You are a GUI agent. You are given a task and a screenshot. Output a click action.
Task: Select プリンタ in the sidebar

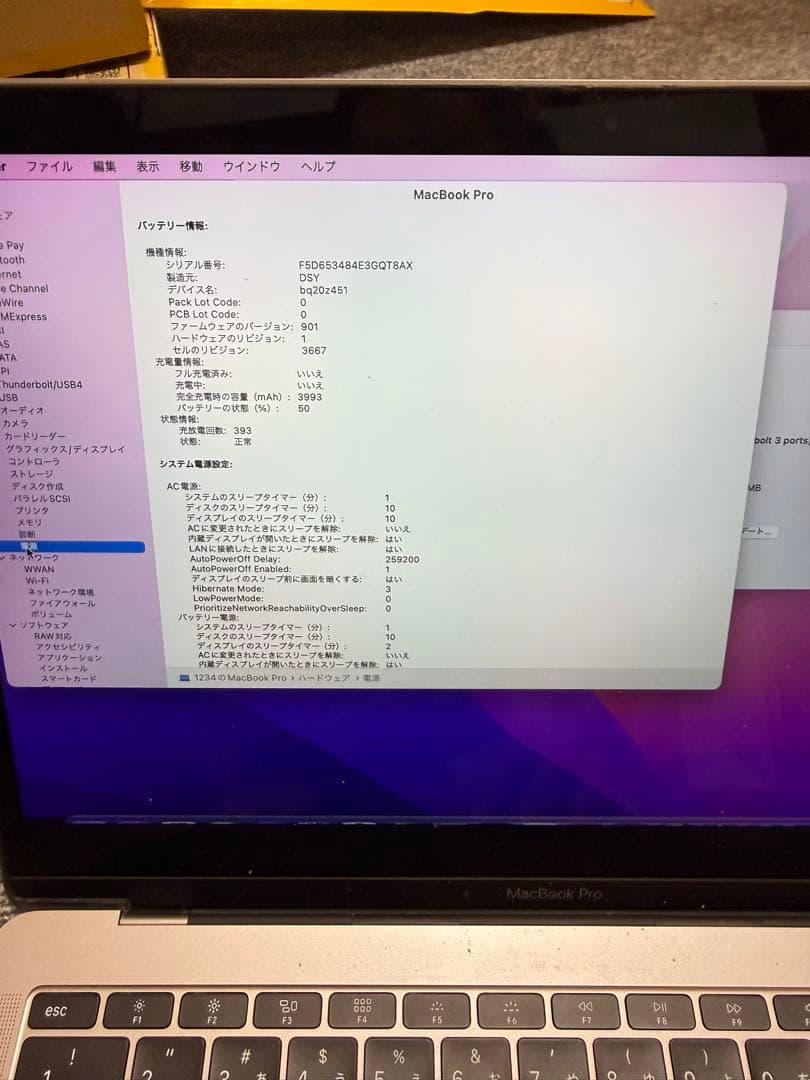(x=32, y=510)
